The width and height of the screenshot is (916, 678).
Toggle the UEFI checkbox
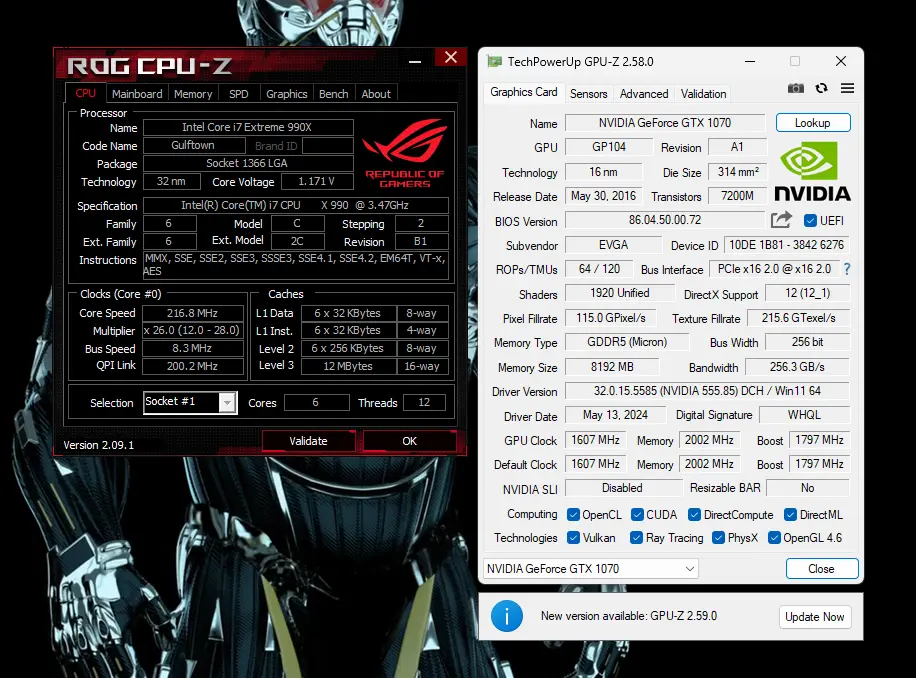[810, 221]
